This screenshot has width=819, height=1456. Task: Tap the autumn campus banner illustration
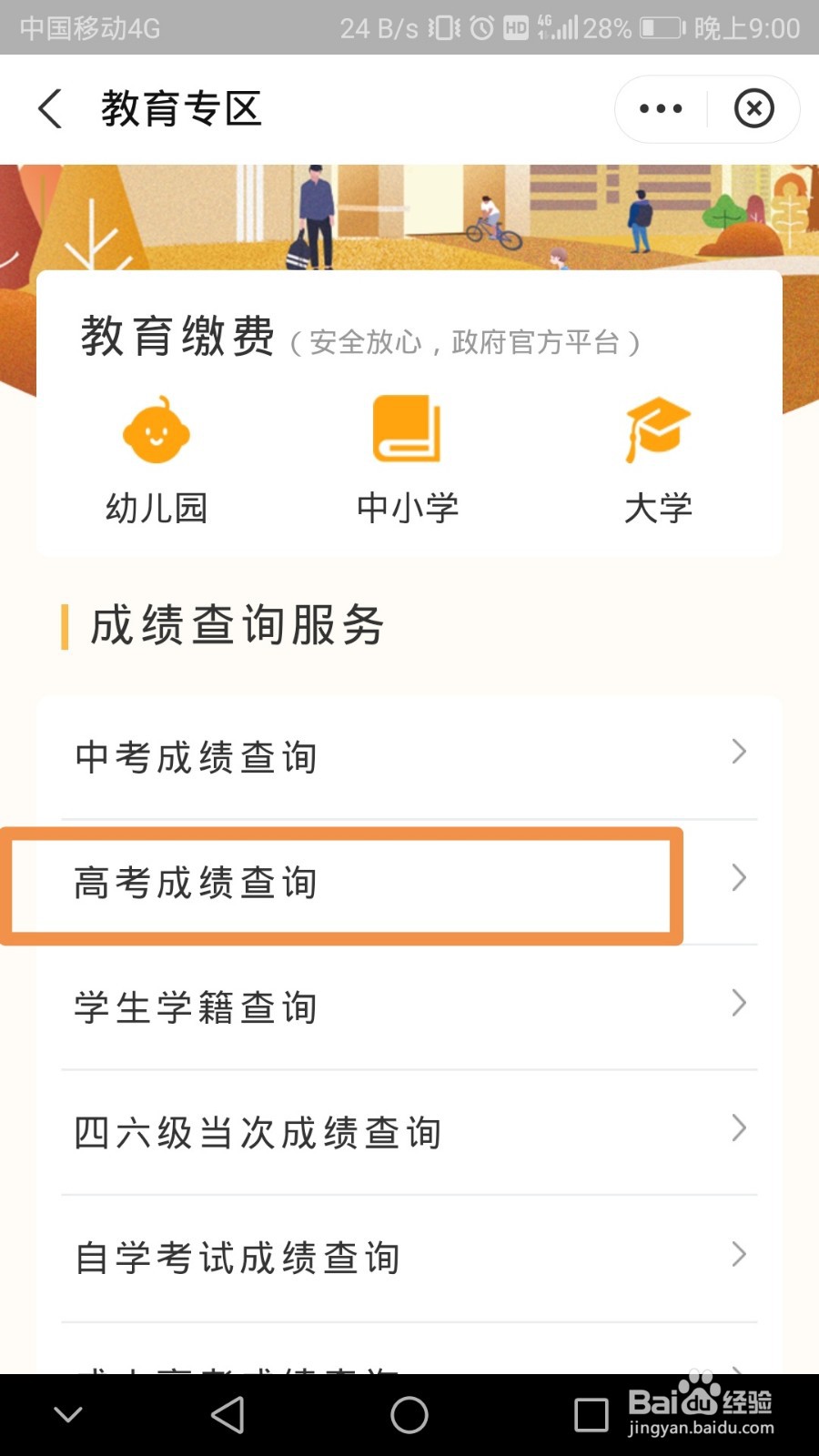tap(409, 217)
